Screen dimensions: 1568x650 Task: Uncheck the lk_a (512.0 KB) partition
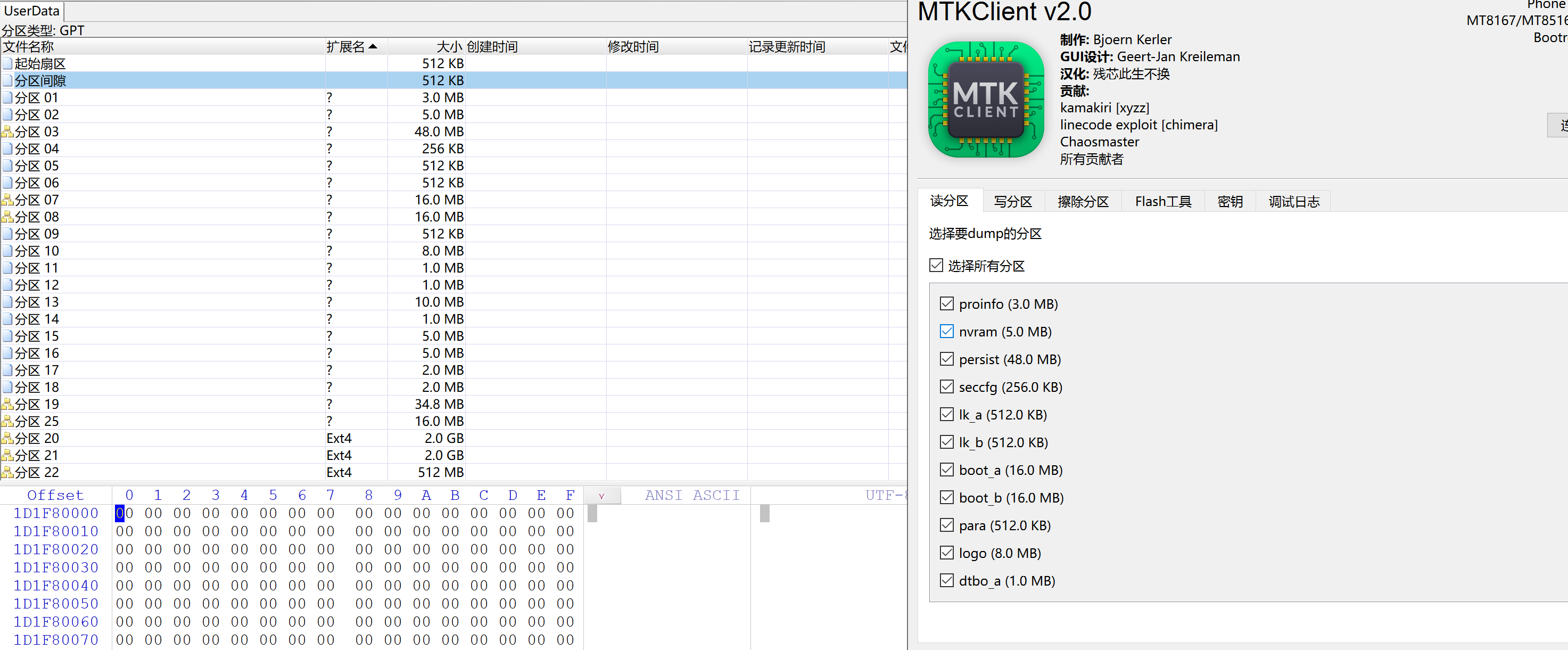click(946, 415)
